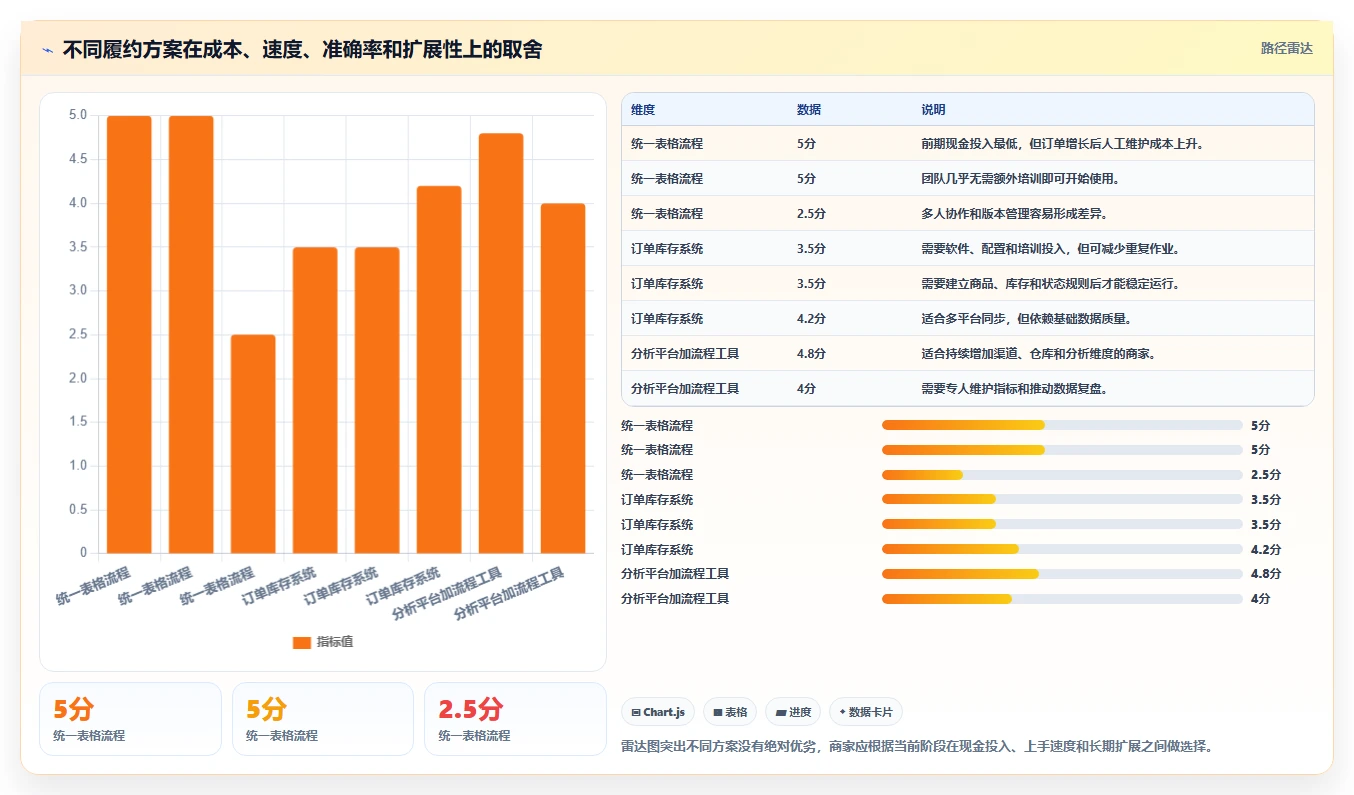Select the 表格 tag

(x=730, y=712)
